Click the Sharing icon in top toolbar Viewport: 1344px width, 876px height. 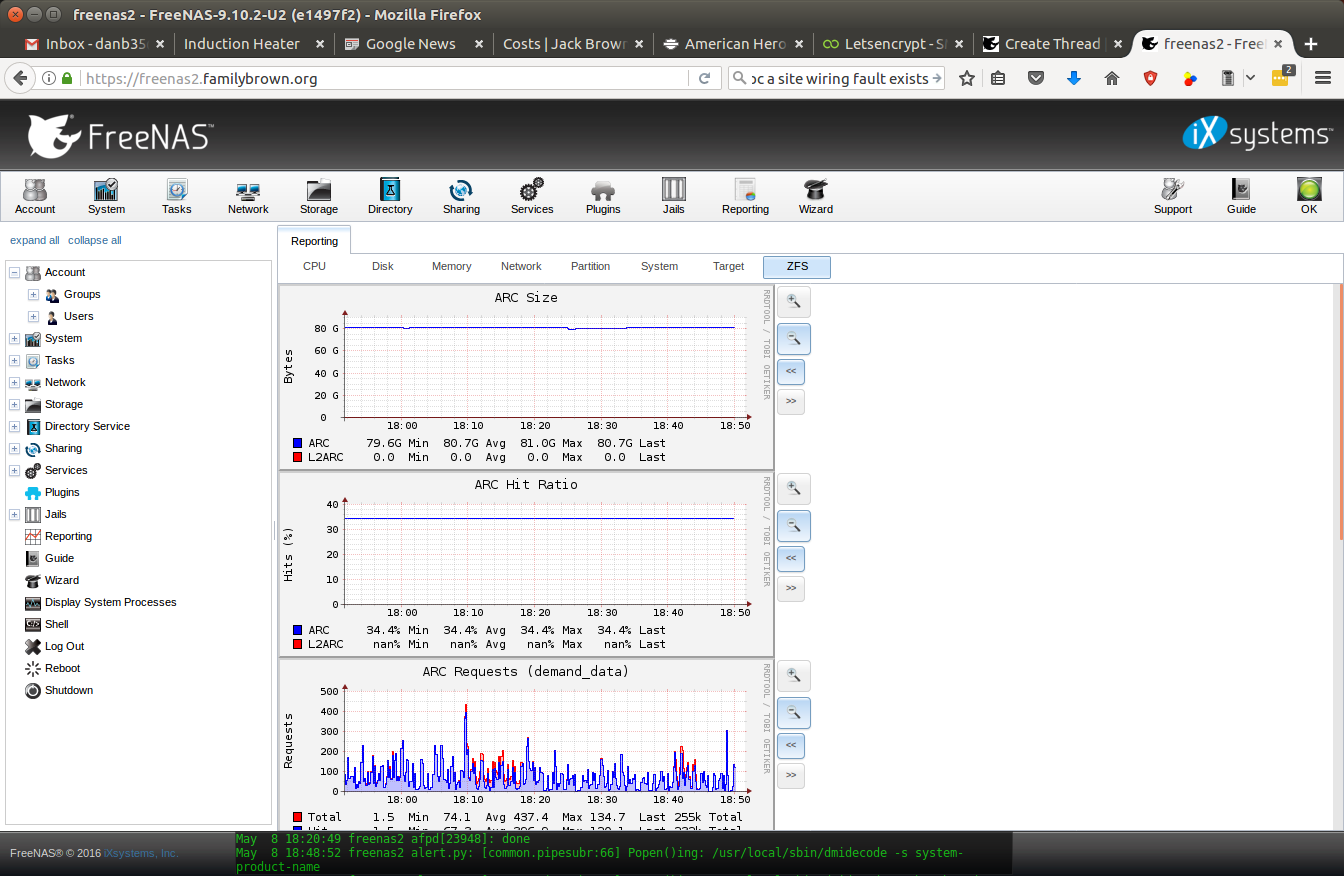click(461, 196)
